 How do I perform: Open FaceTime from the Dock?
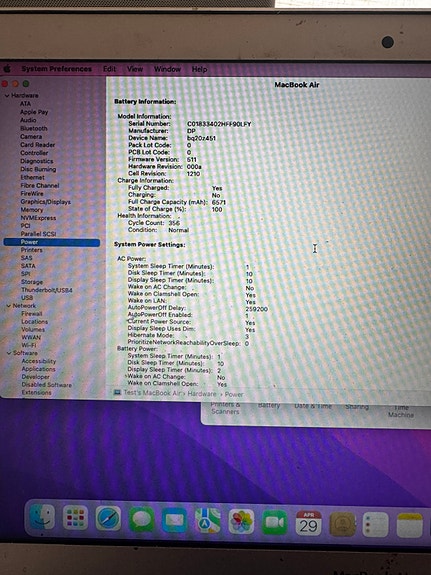pyautogui.click(x=274, y=522)
